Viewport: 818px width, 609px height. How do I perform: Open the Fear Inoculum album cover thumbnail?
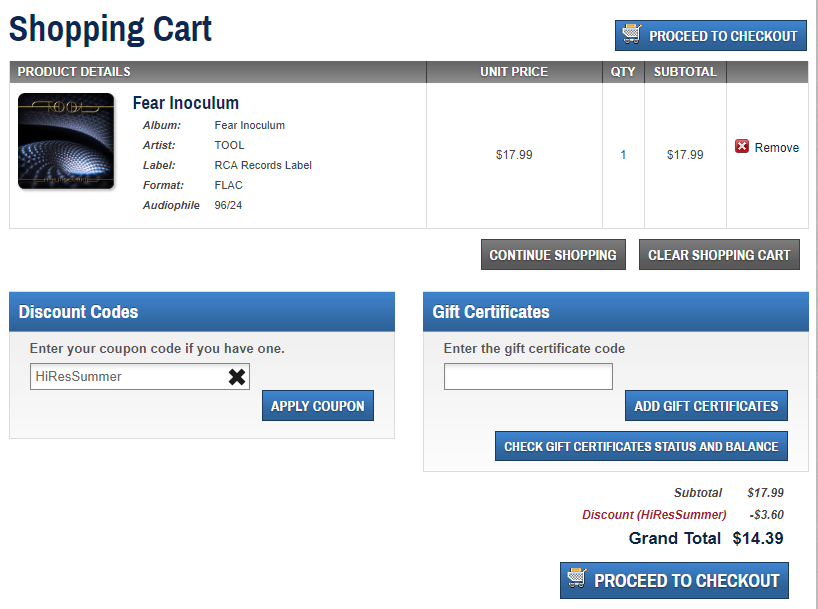pos(66,141)
